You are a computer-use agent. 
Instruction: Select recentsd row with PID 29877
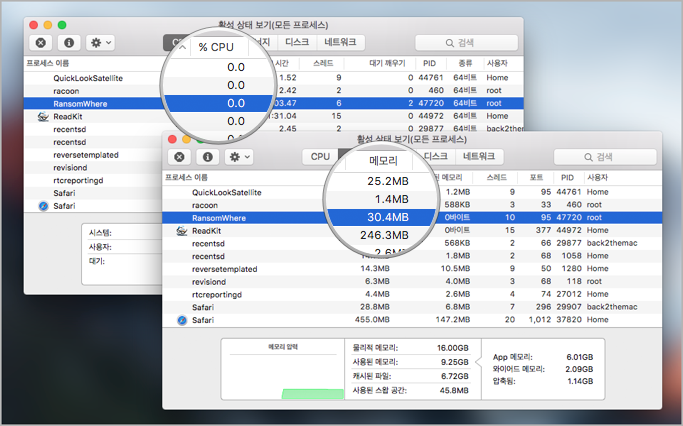(412, 243)
